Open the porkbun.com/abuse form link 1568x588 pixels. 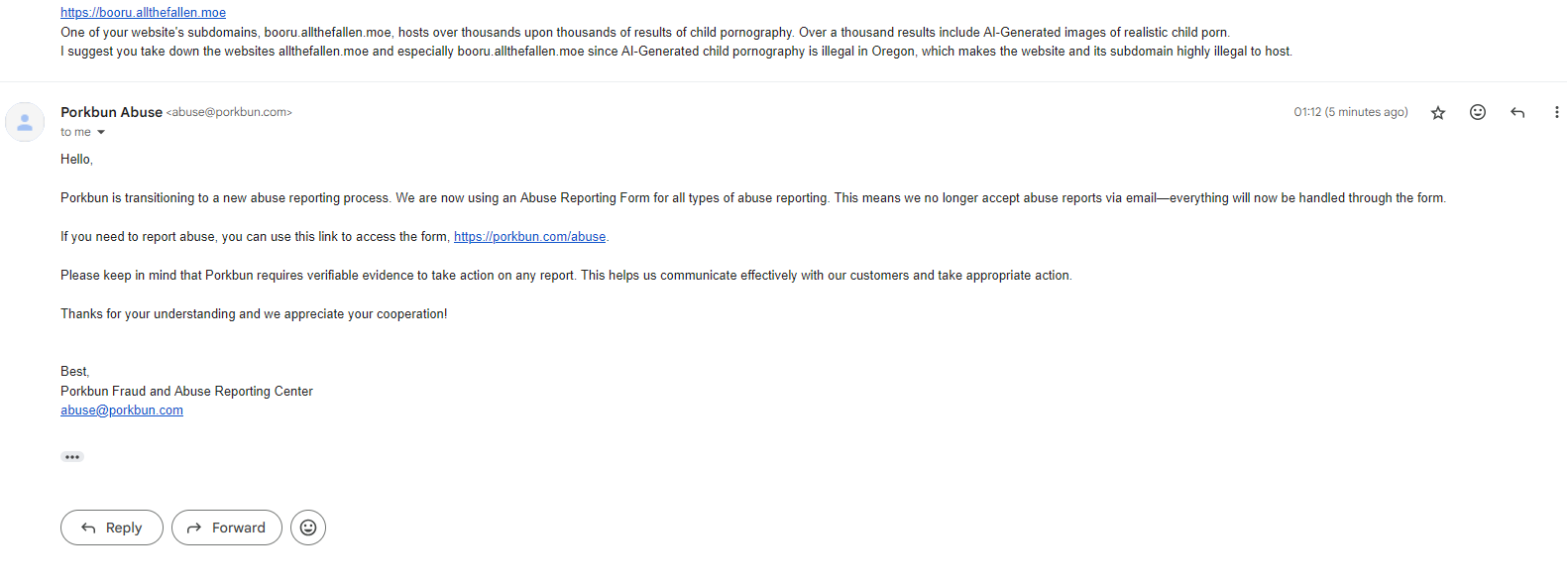coord(529,237)
